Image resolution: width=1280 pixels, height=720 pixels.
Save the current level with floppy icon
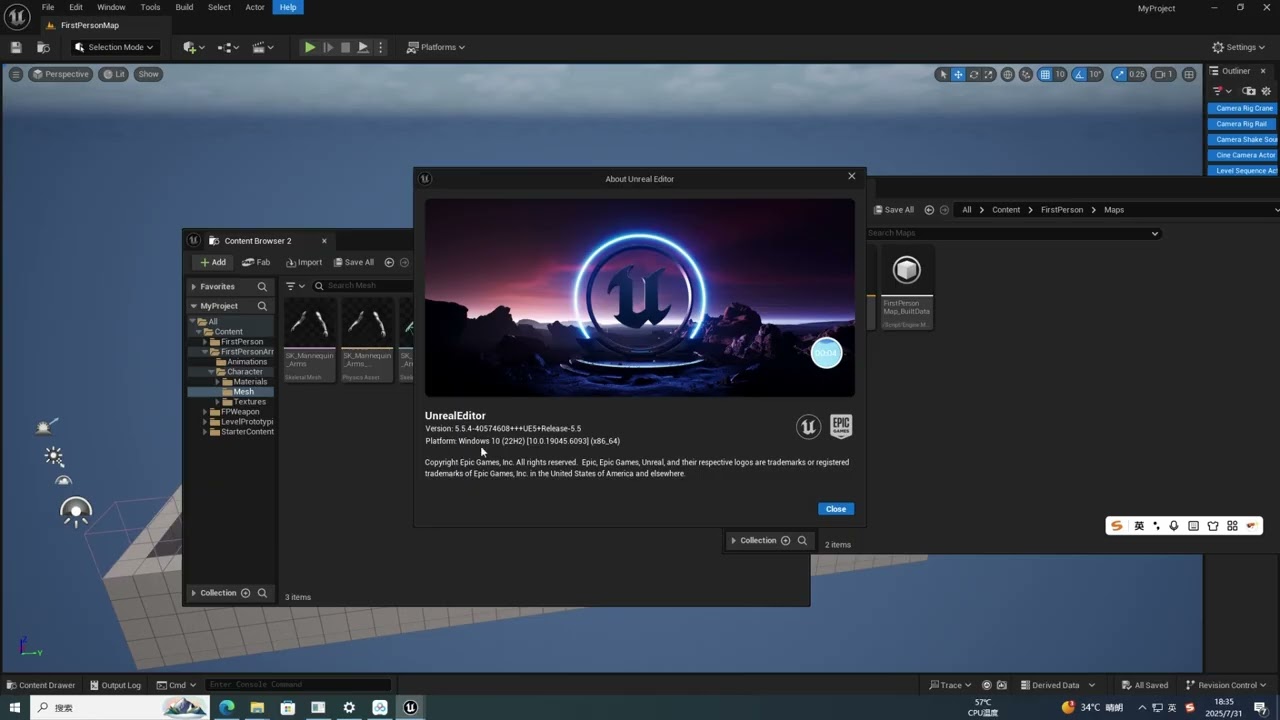(16, 47)
